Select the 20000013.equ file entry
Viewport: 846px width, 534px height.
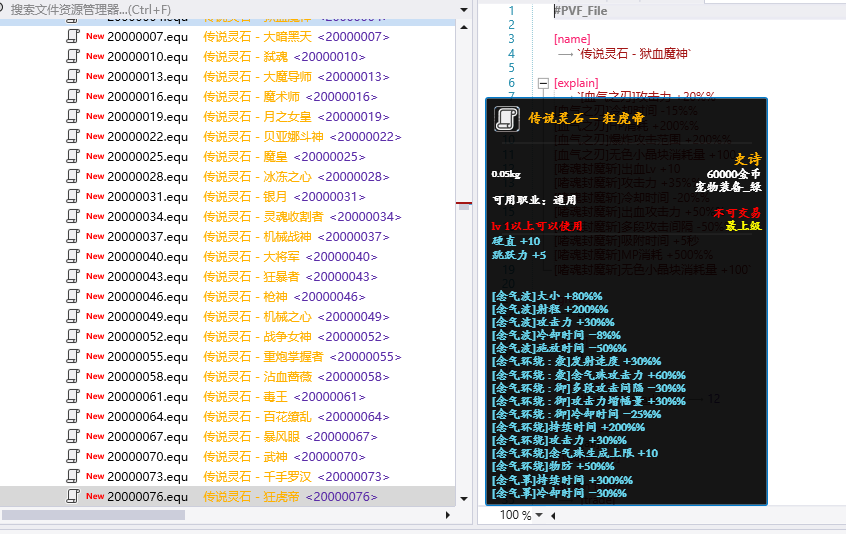click(x=147, y=76)
